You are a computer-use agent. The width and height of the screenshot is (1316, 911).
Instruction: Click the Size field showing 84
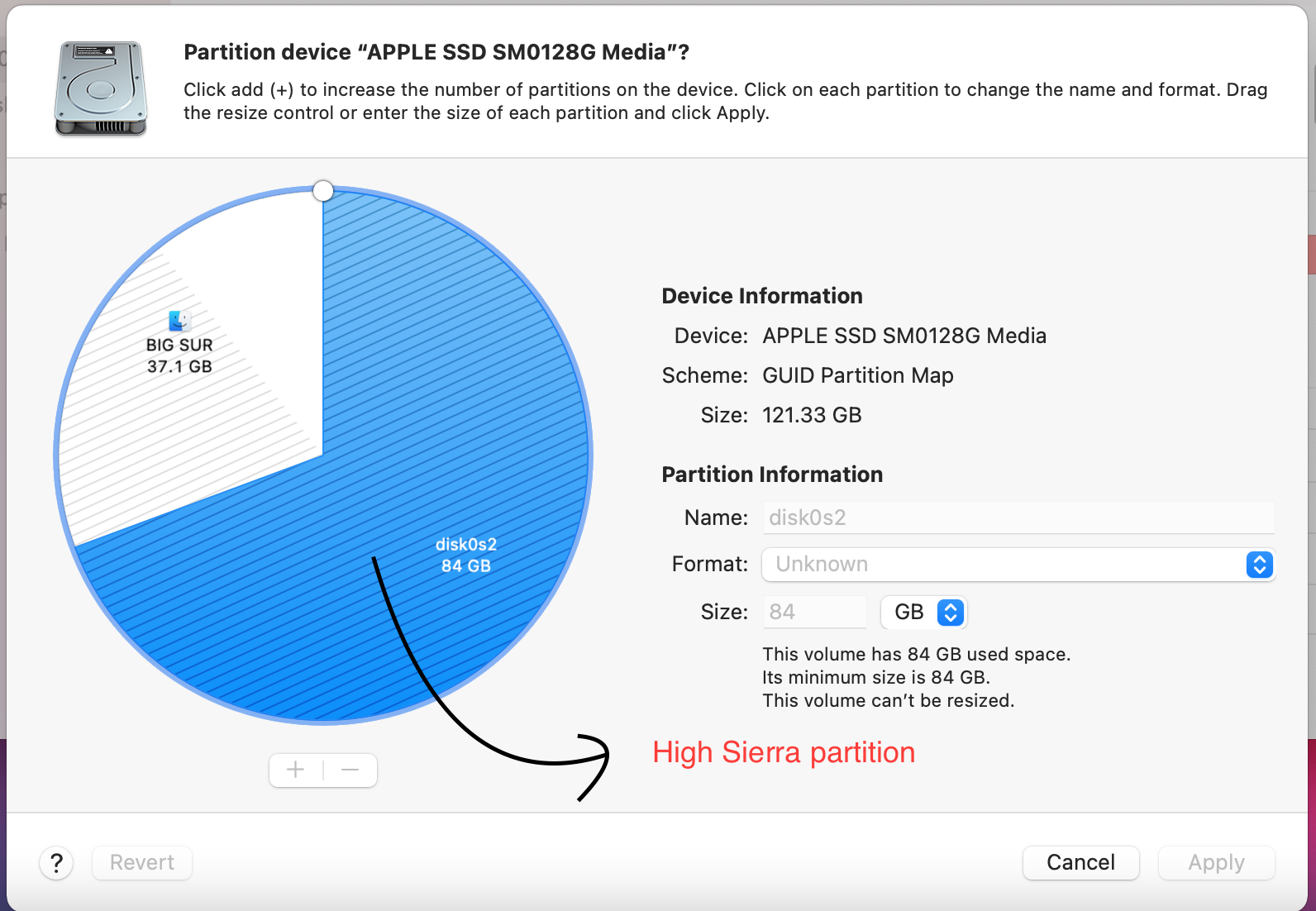814,613
